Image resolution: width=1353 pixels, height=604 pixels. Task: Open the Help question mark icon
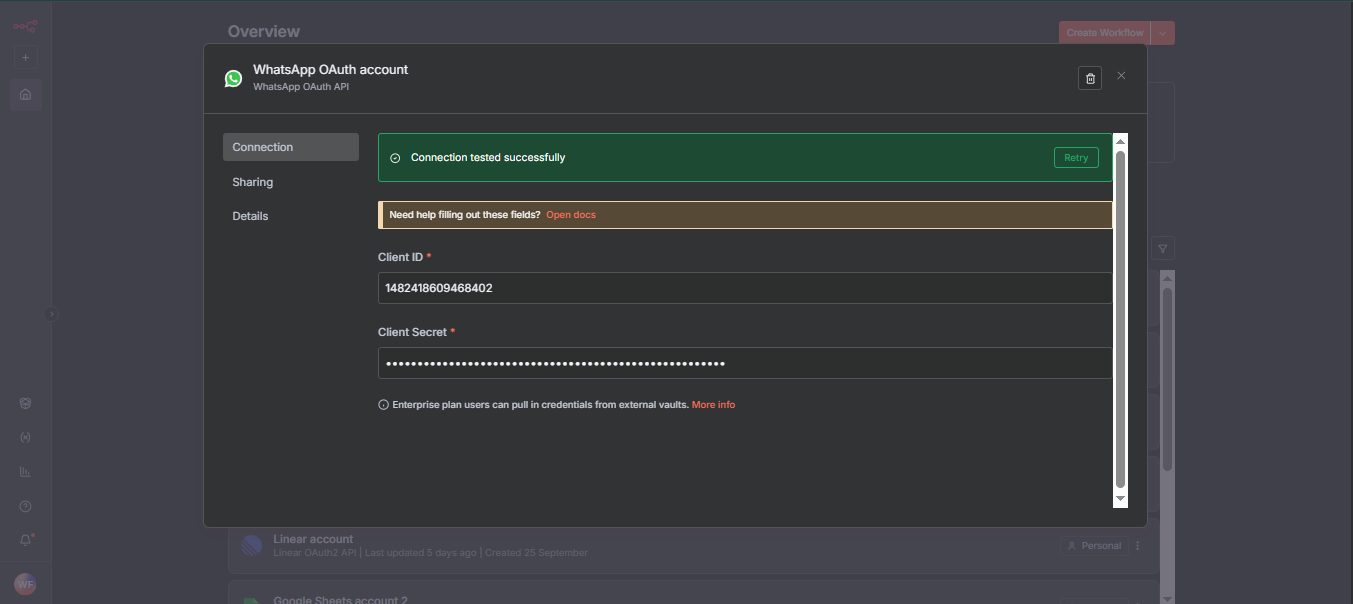click(26, 507)
